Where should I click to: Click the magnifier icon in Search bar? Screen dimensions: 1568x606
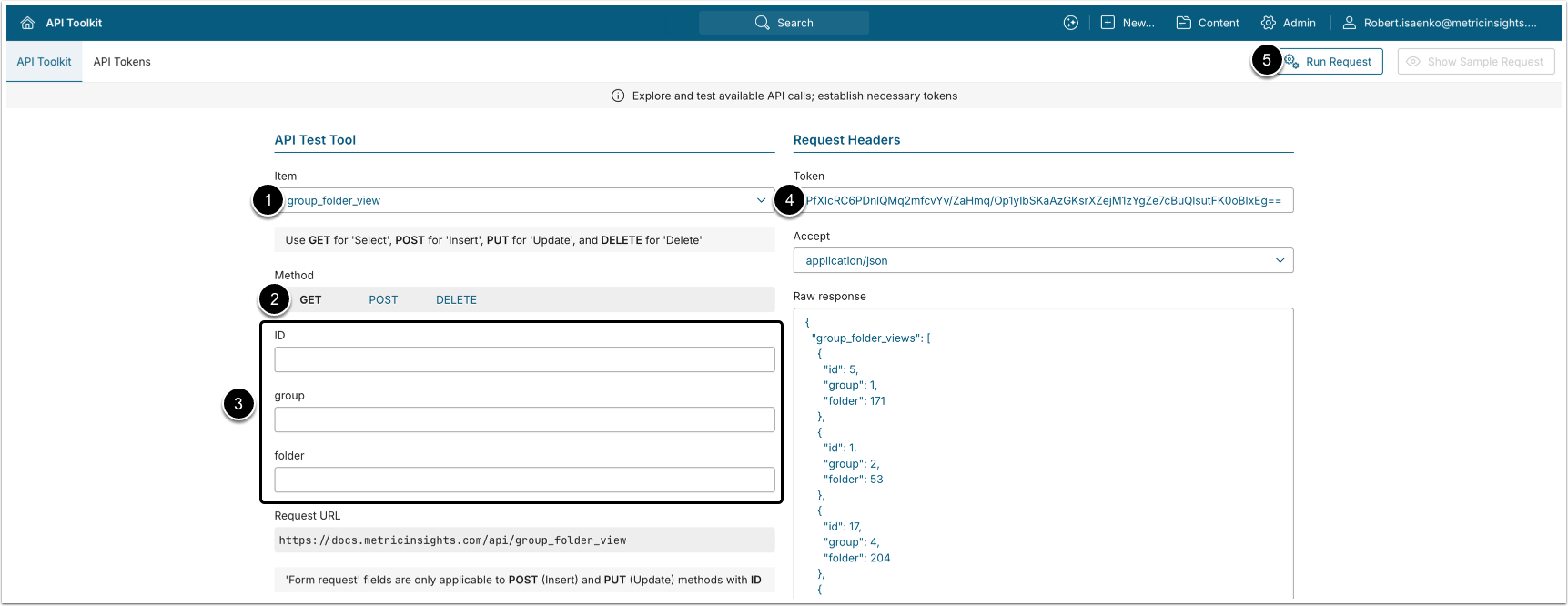pos(763,23)
